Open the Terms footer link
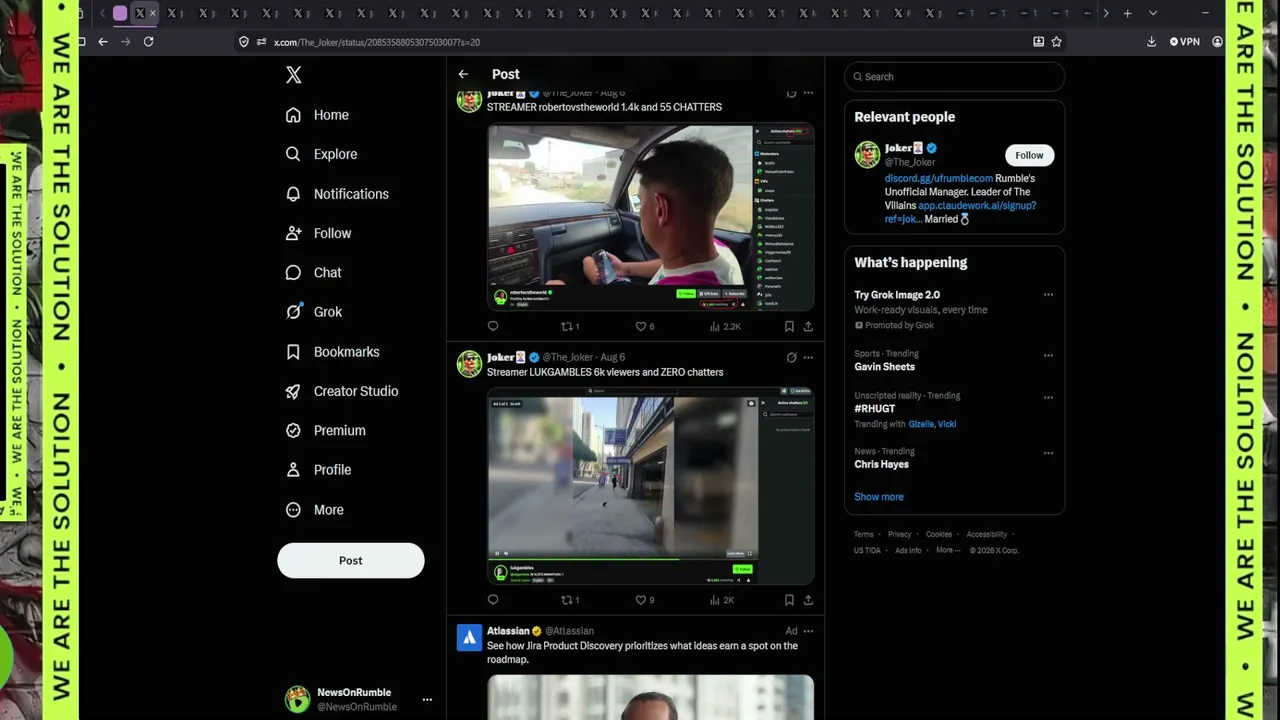This screenshot has height=720, width=1280. click(x=864, y=534)
